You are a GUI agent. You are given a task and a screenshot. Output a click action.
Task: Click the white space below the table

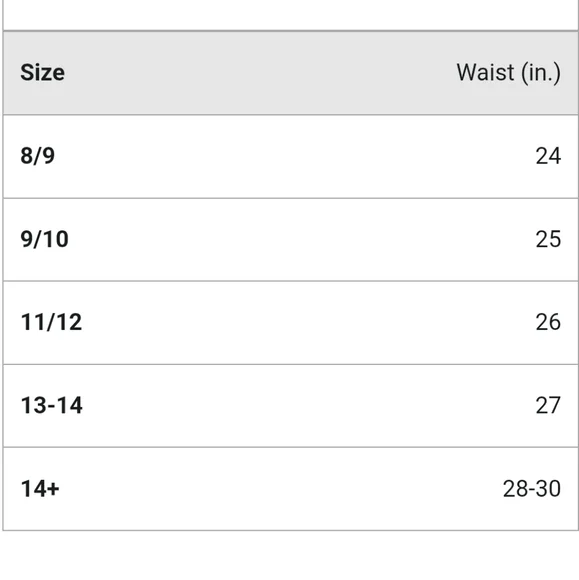click(289, 556)
